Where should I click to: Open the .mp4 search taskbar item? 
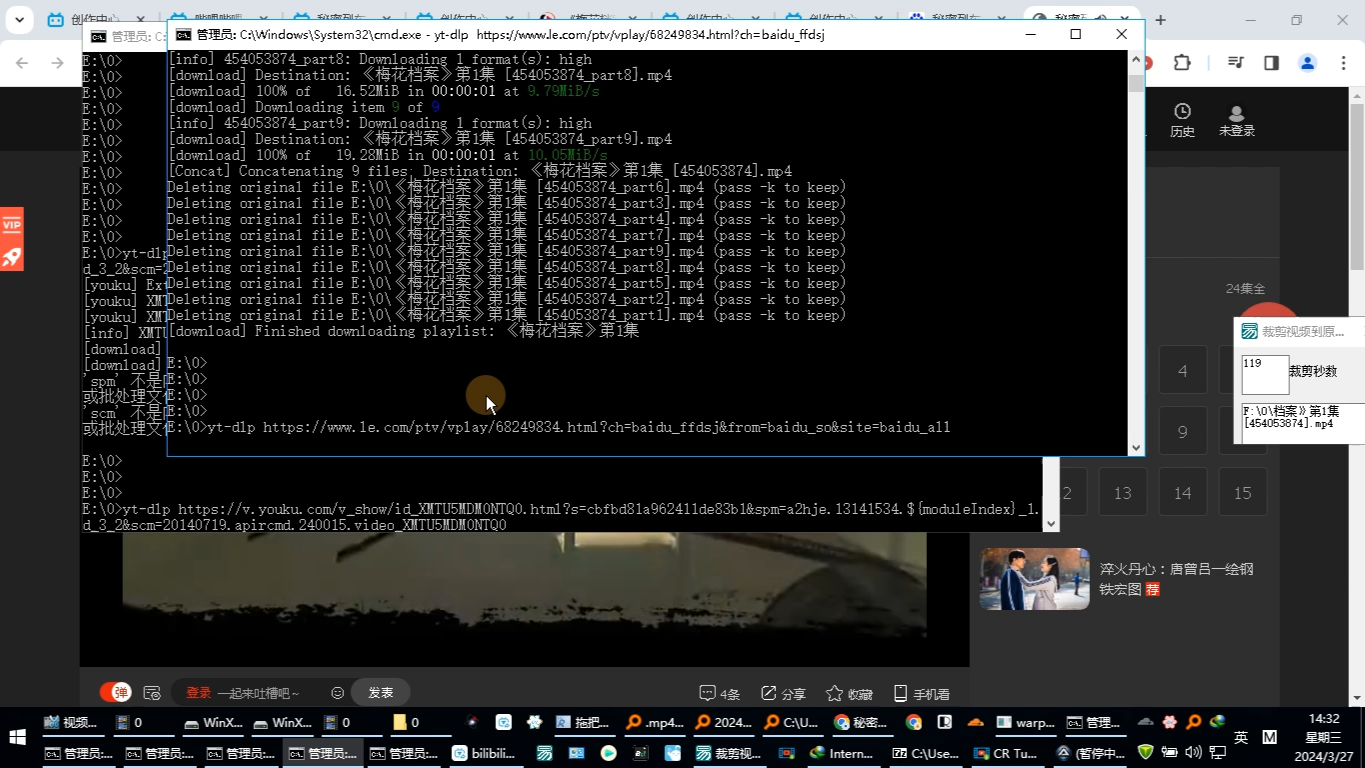(x=656, y=722)
